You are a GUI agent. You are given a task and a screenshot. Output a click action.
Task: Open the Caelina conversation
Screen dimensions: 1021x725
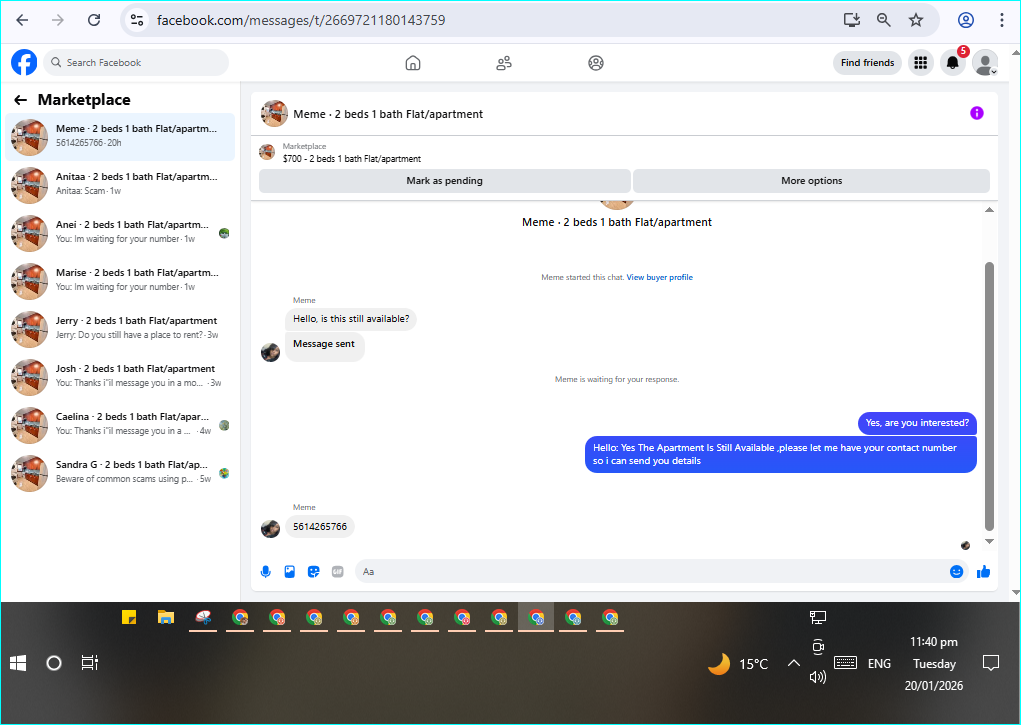click(120, 425)
